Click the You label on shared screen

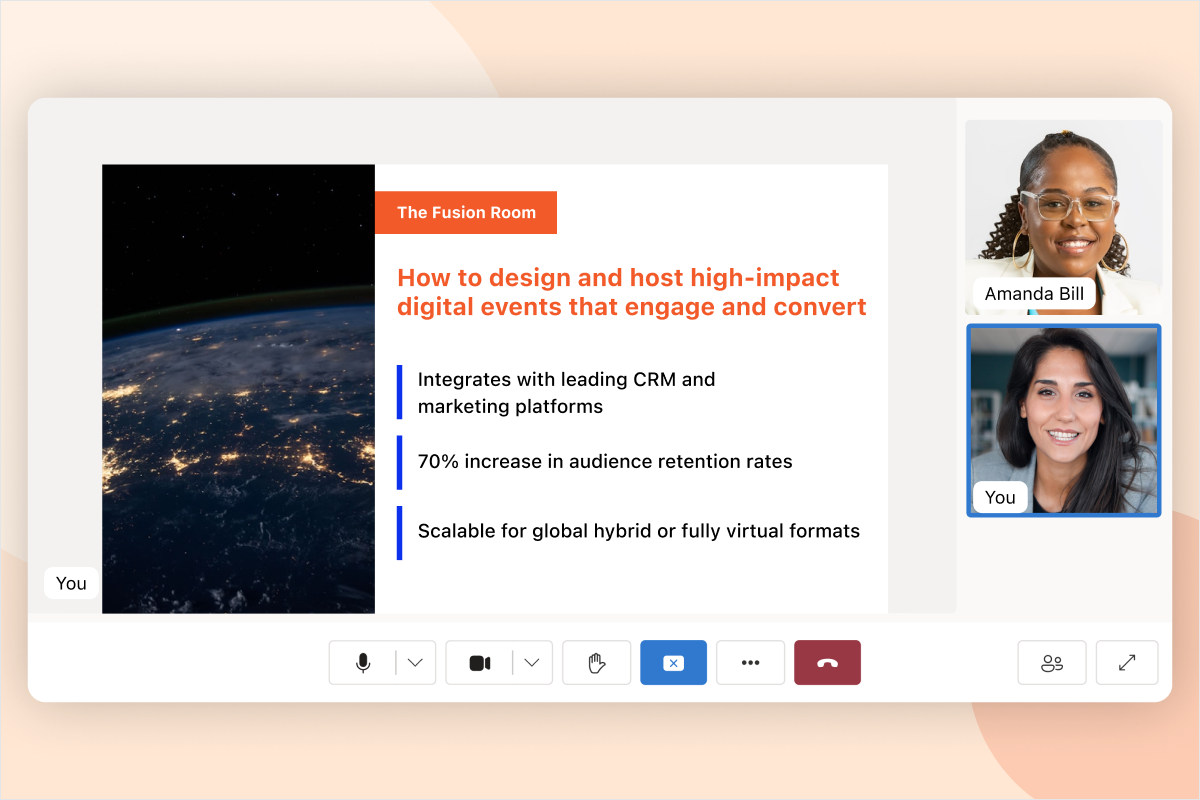point(71,583)
